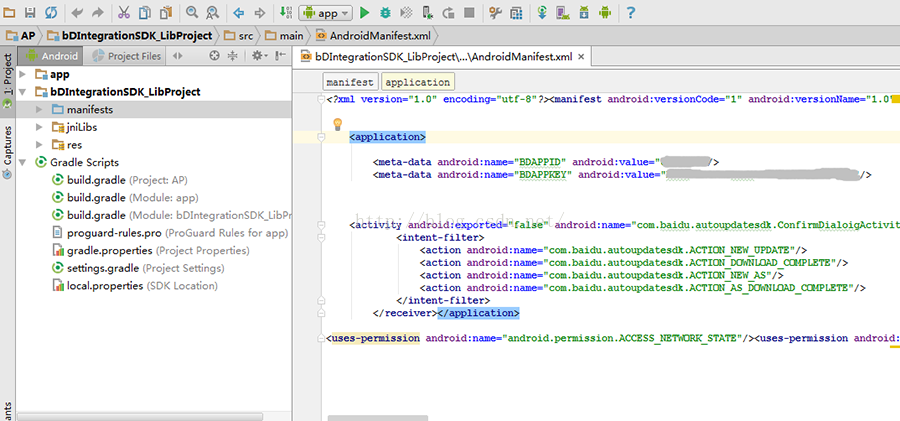The width and height of the screenshot is (900, 421).
Task: Switch to Project Files view tab
Action: tap(127, 56)
